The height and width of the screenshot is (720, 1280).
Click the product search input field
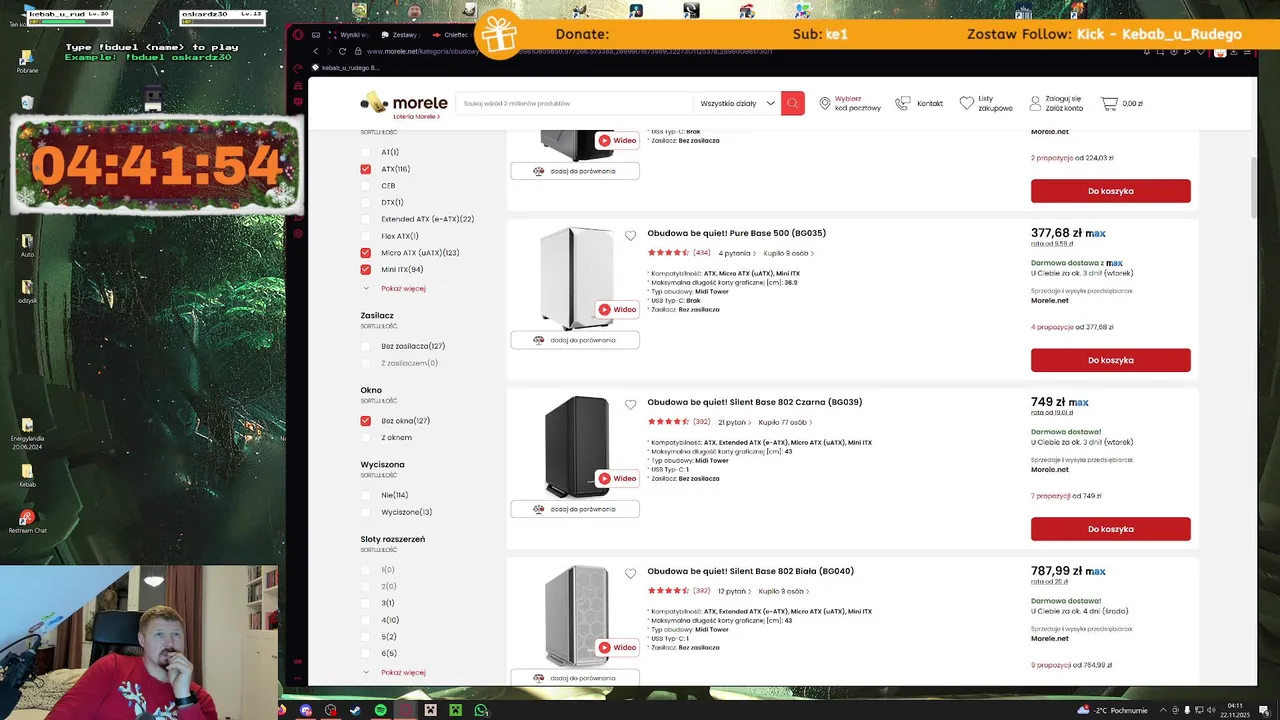coord(574,103)
